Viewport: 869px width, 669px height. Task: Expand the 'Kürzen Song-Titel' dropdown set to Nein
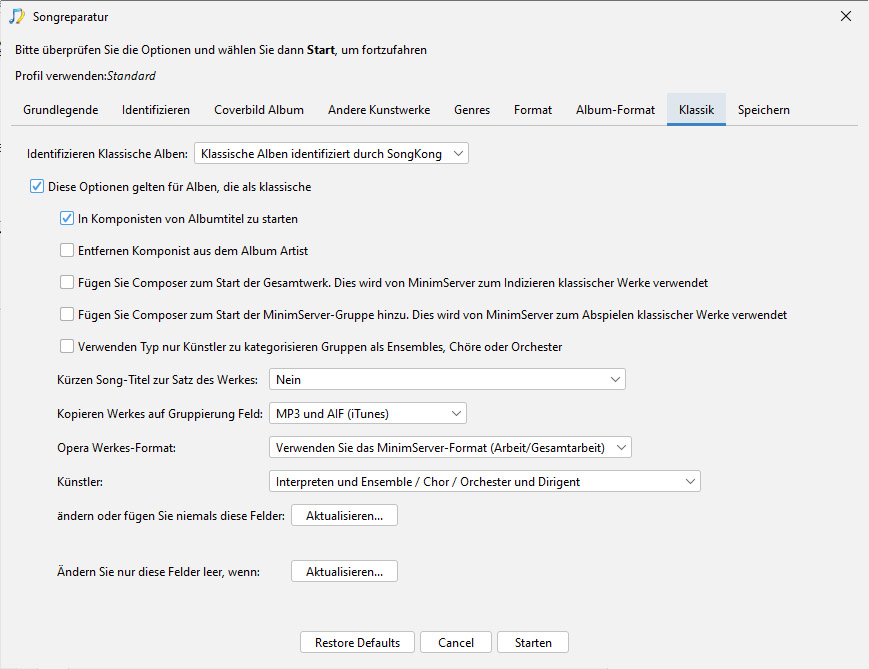[x=447, y=380]
